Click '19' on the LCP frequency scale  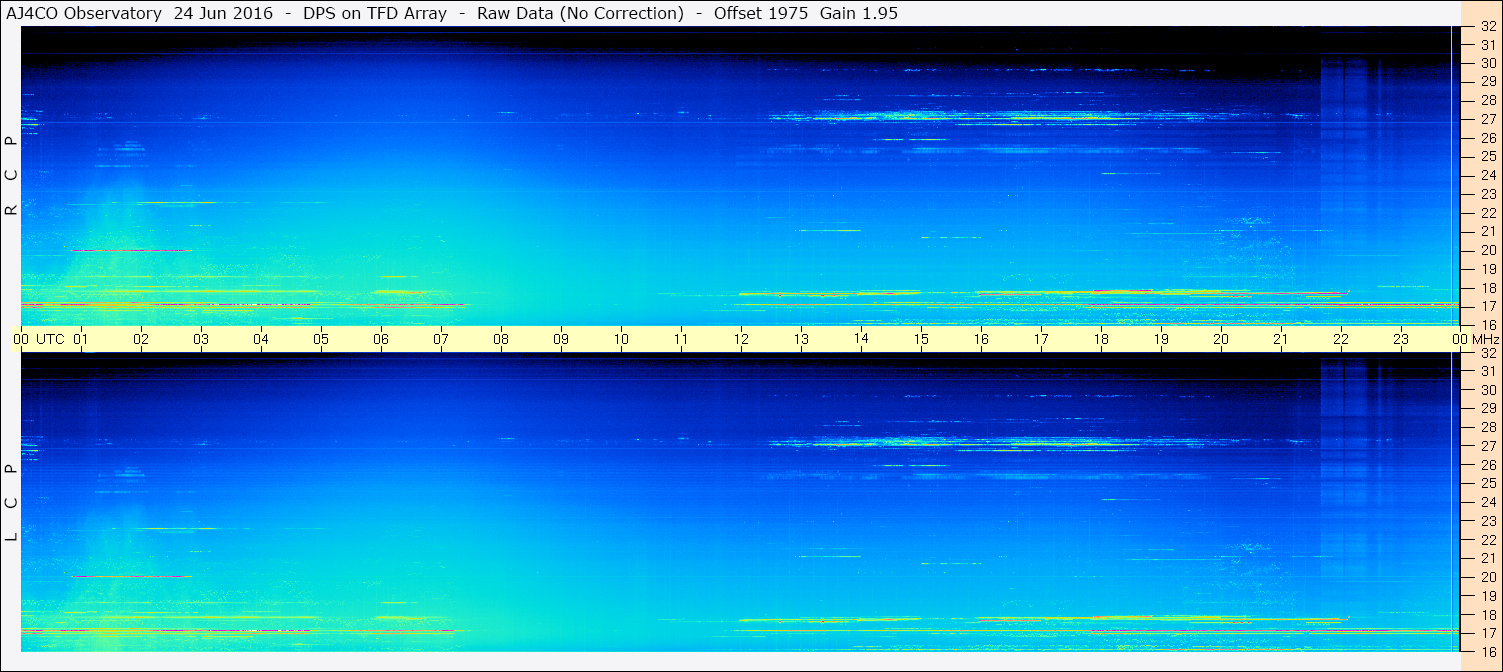tap(1488, 596)
